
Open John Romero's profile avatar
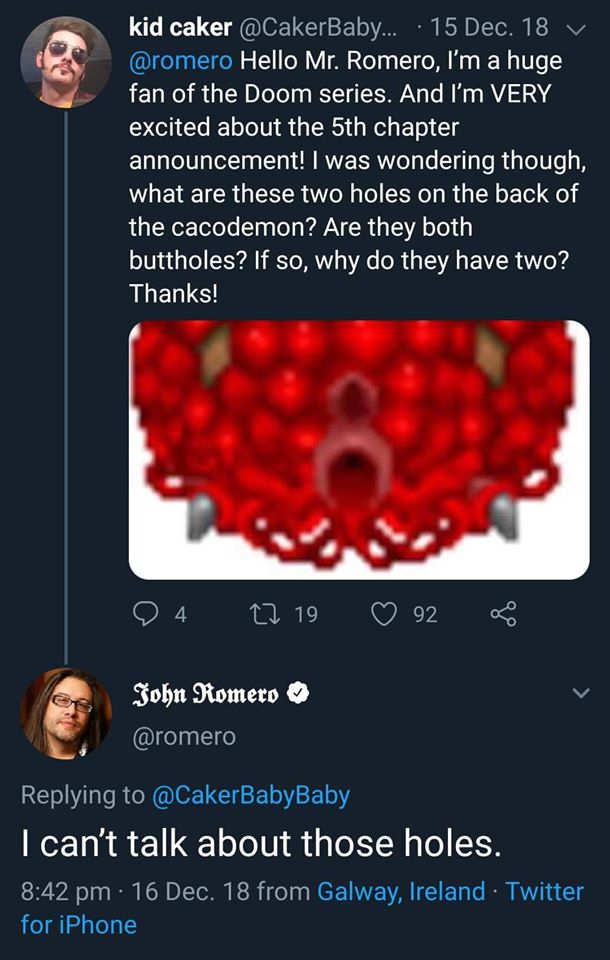coord(66,713)
